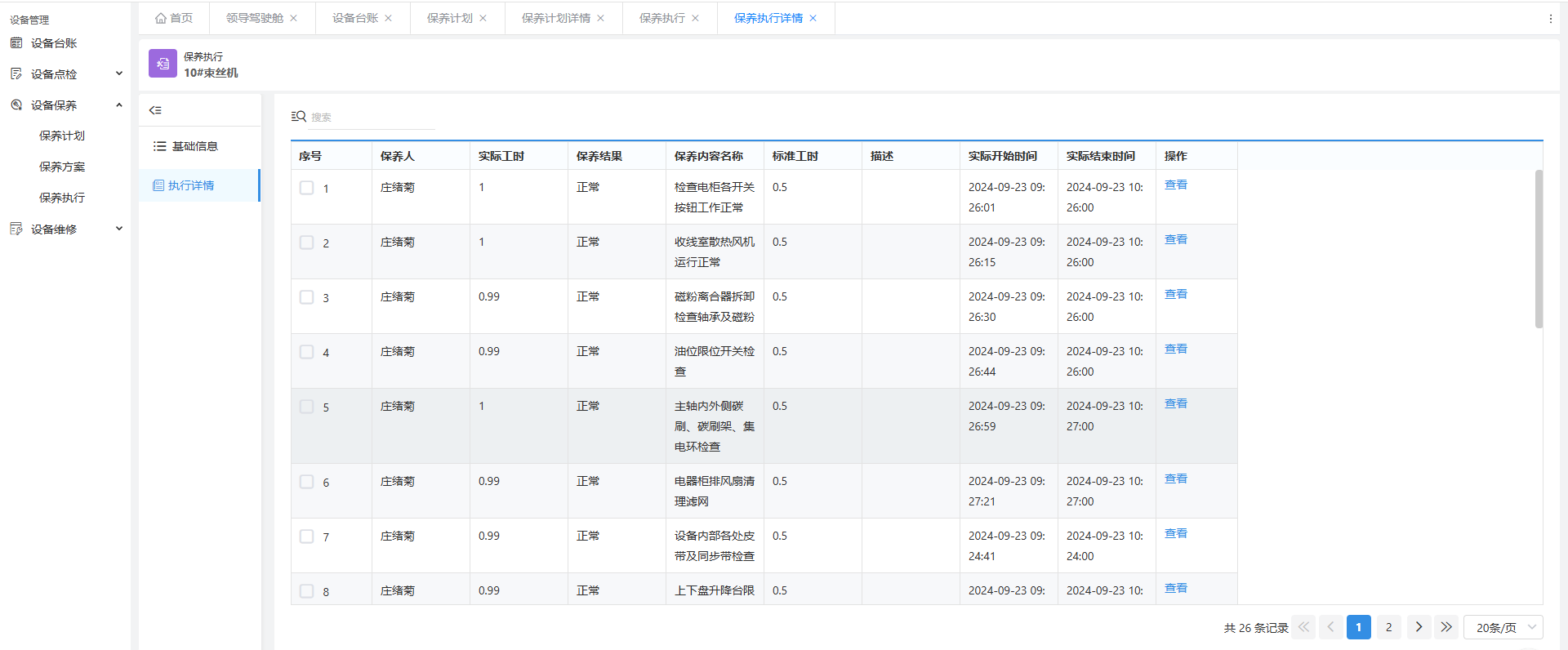This screenshot has height=650, width=1568.
Task: Select the checkbox for row 6
Action: click(x=306, y=482)
